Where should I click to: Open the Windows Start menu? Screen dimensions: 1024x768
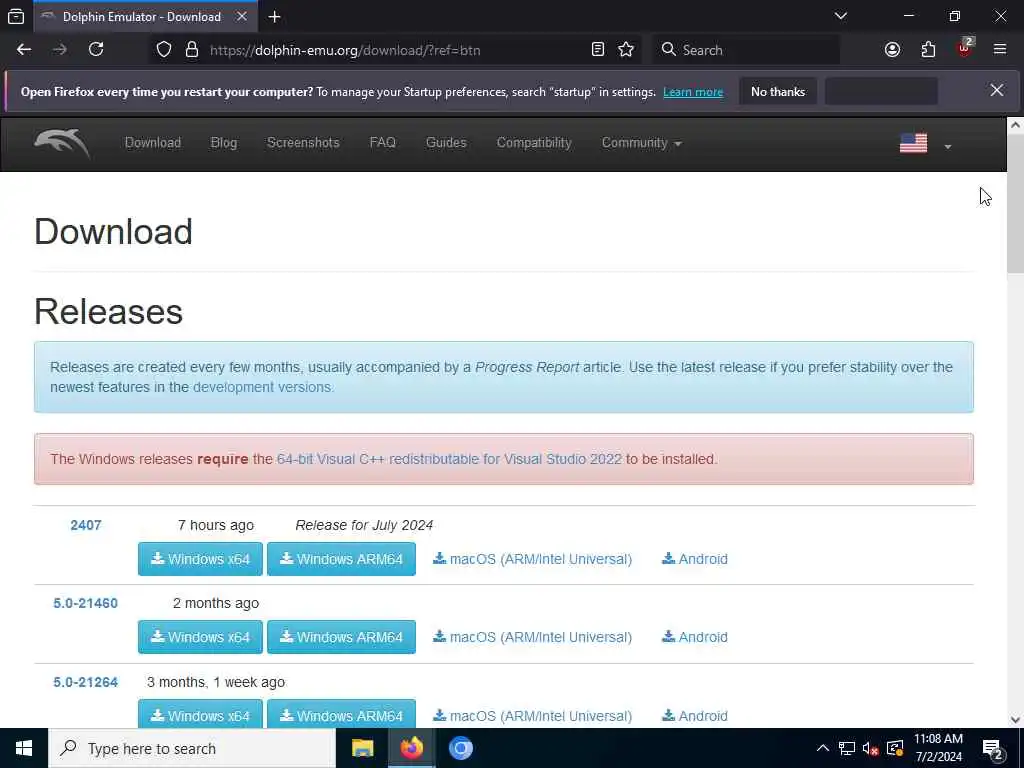[24, 748]
